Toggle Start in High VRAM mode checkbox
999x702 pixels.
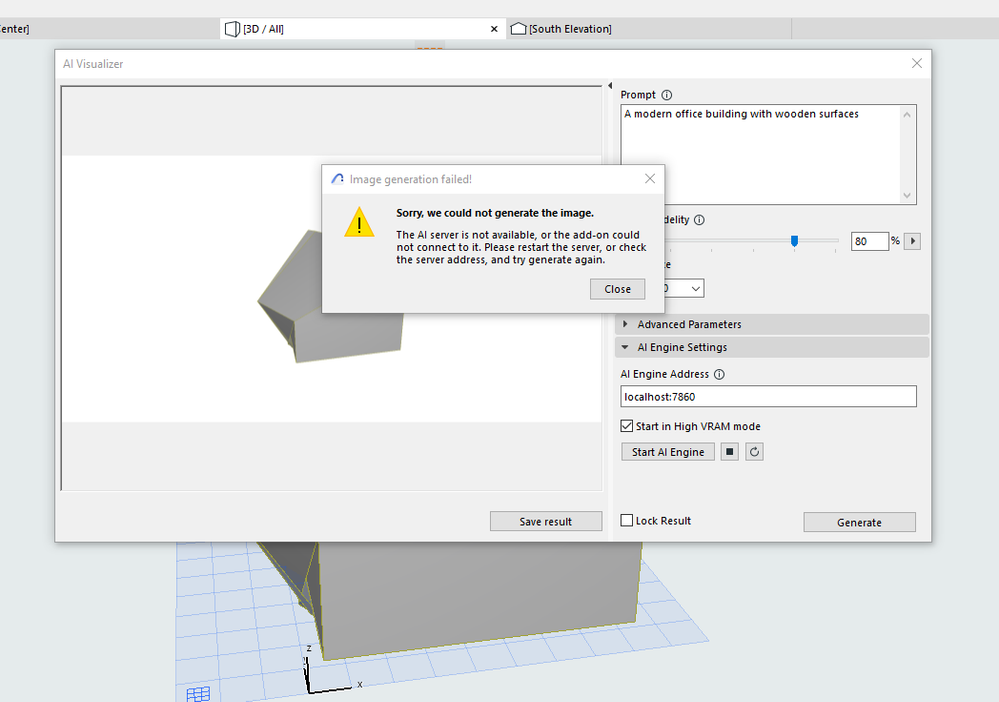tap(627, 426)
